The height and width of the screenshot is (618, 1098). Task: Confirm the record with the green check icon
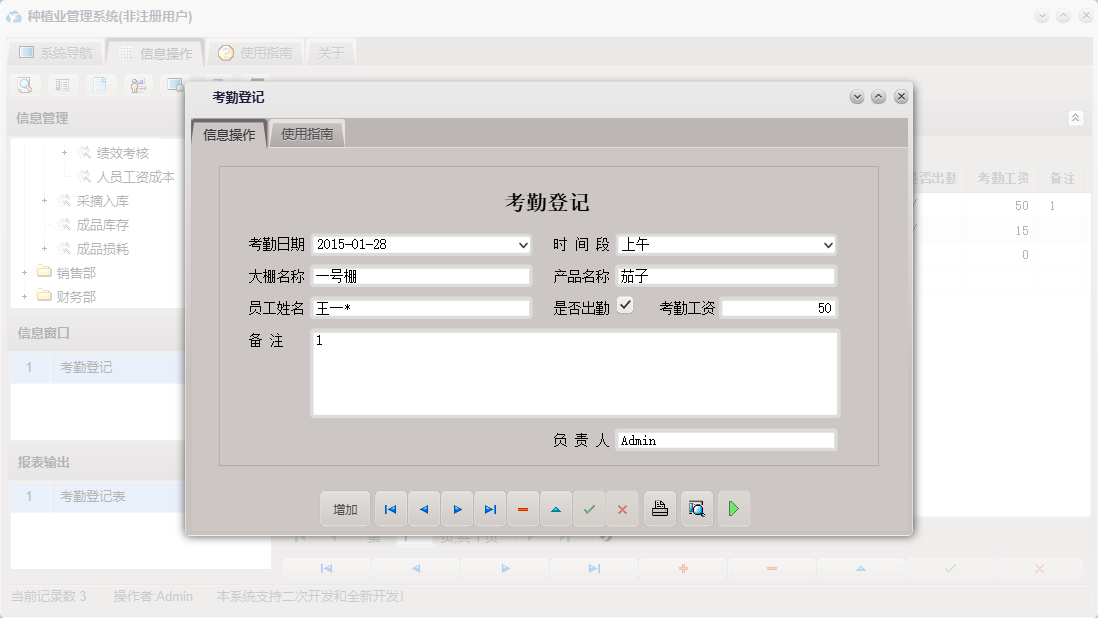pyautogui.click(x=589, y=509)
